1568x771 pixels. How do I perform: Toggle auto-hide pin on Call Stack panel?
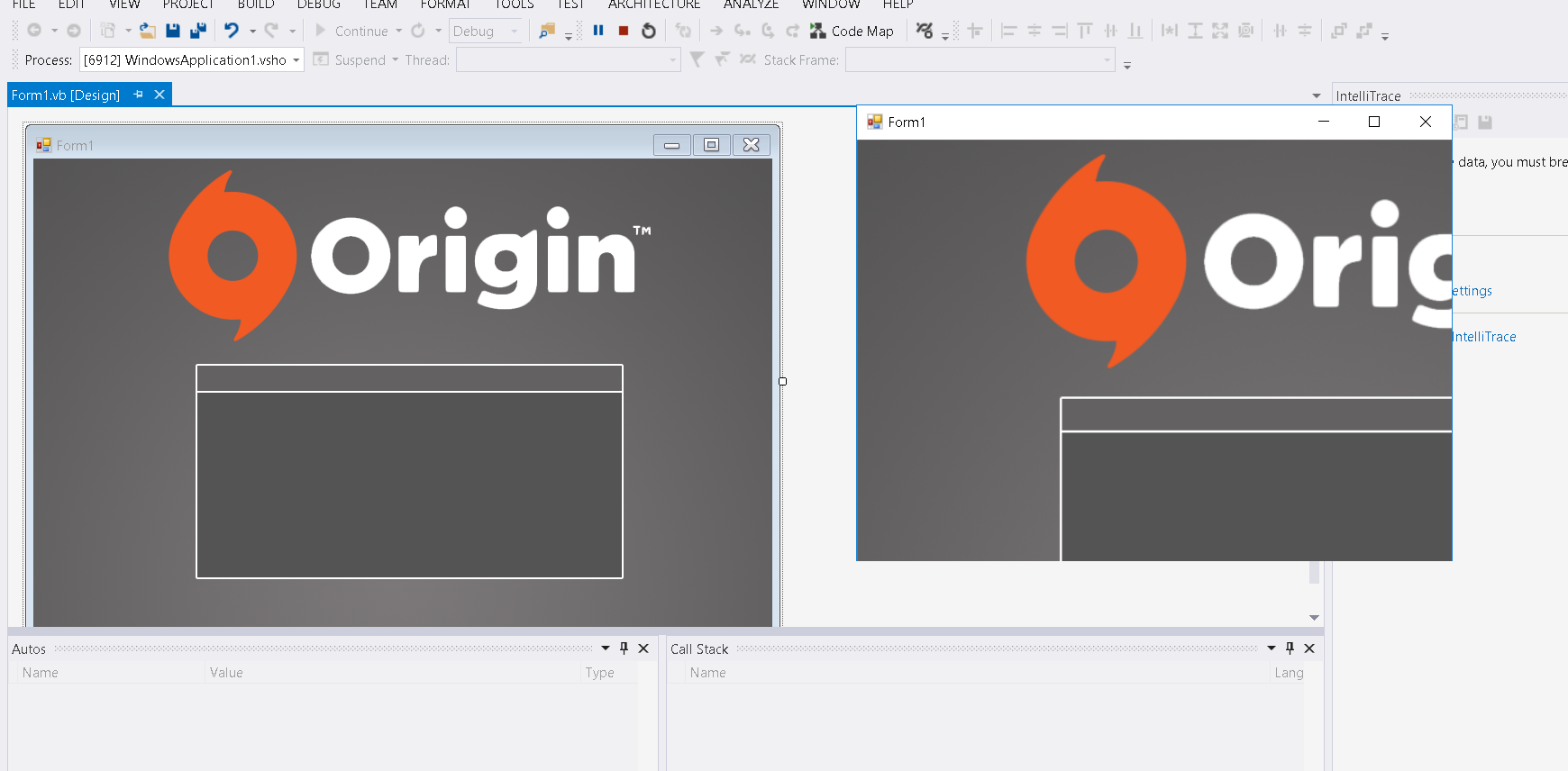(x=1290, y=649)
